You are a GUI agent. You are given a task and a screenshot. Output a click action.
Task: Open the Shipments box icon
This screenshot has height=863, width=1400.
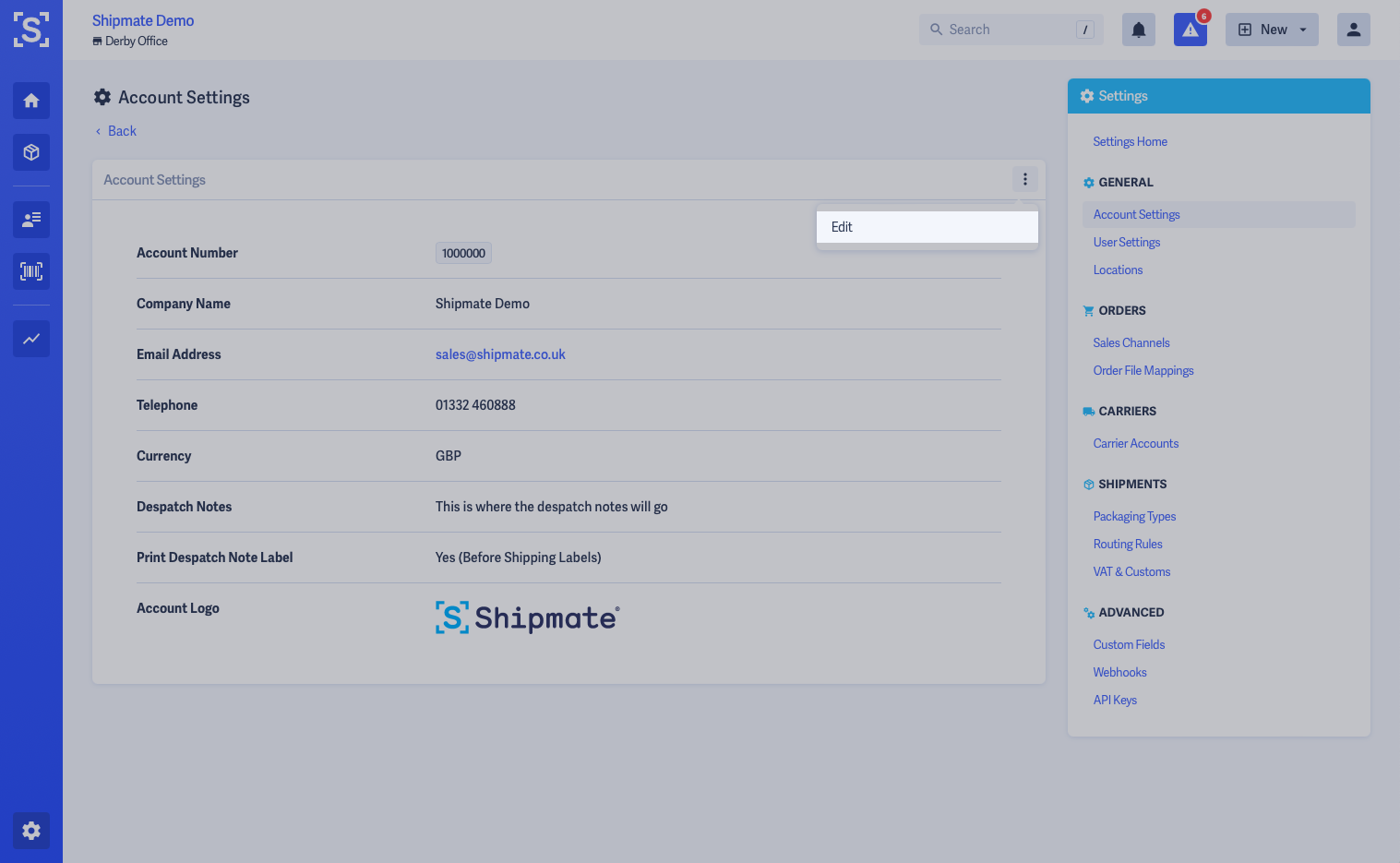point(31,152)
